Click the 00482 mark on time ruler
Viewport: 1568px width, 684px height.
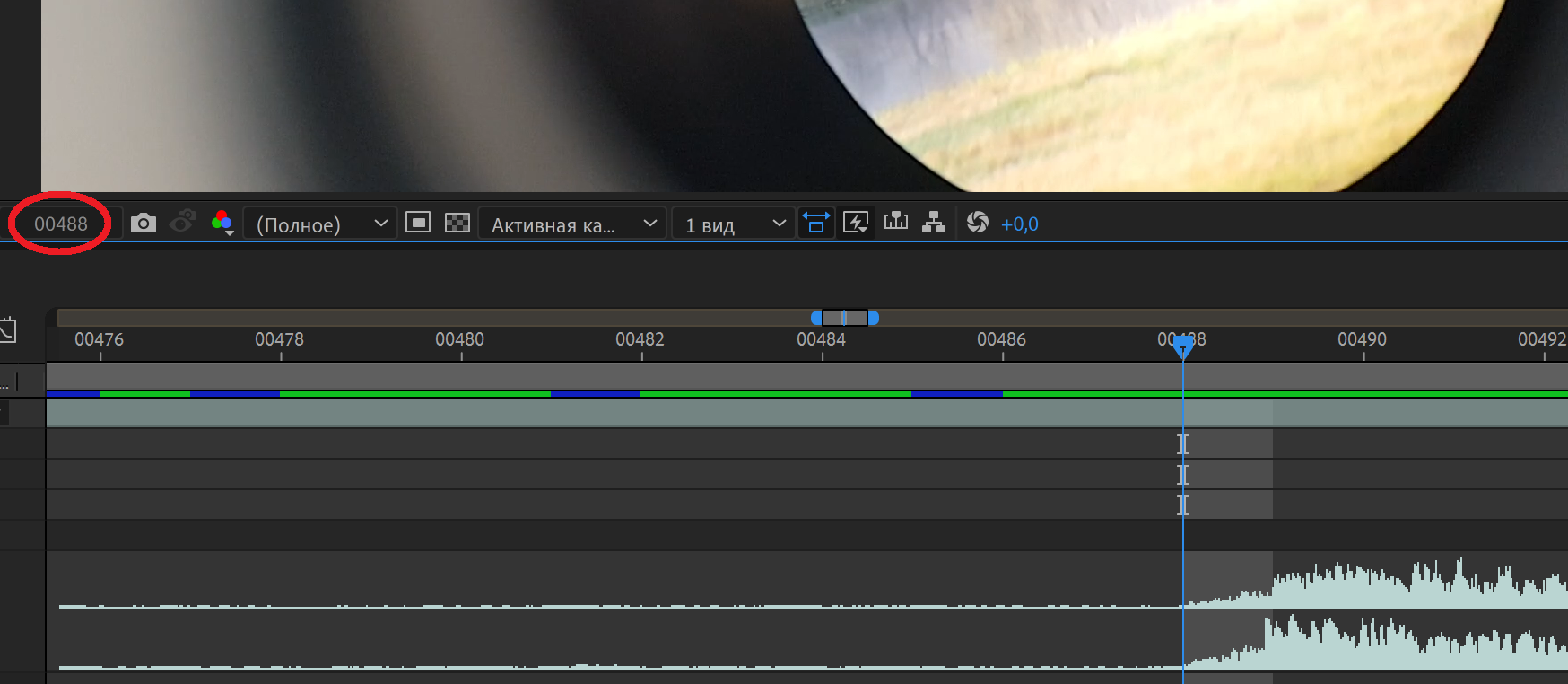[640, 339]
